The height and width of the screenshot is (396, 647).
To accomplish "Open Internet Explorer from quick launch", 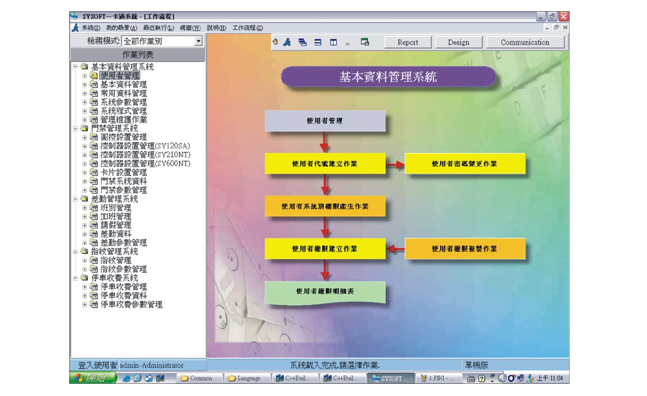I will 126,378.
